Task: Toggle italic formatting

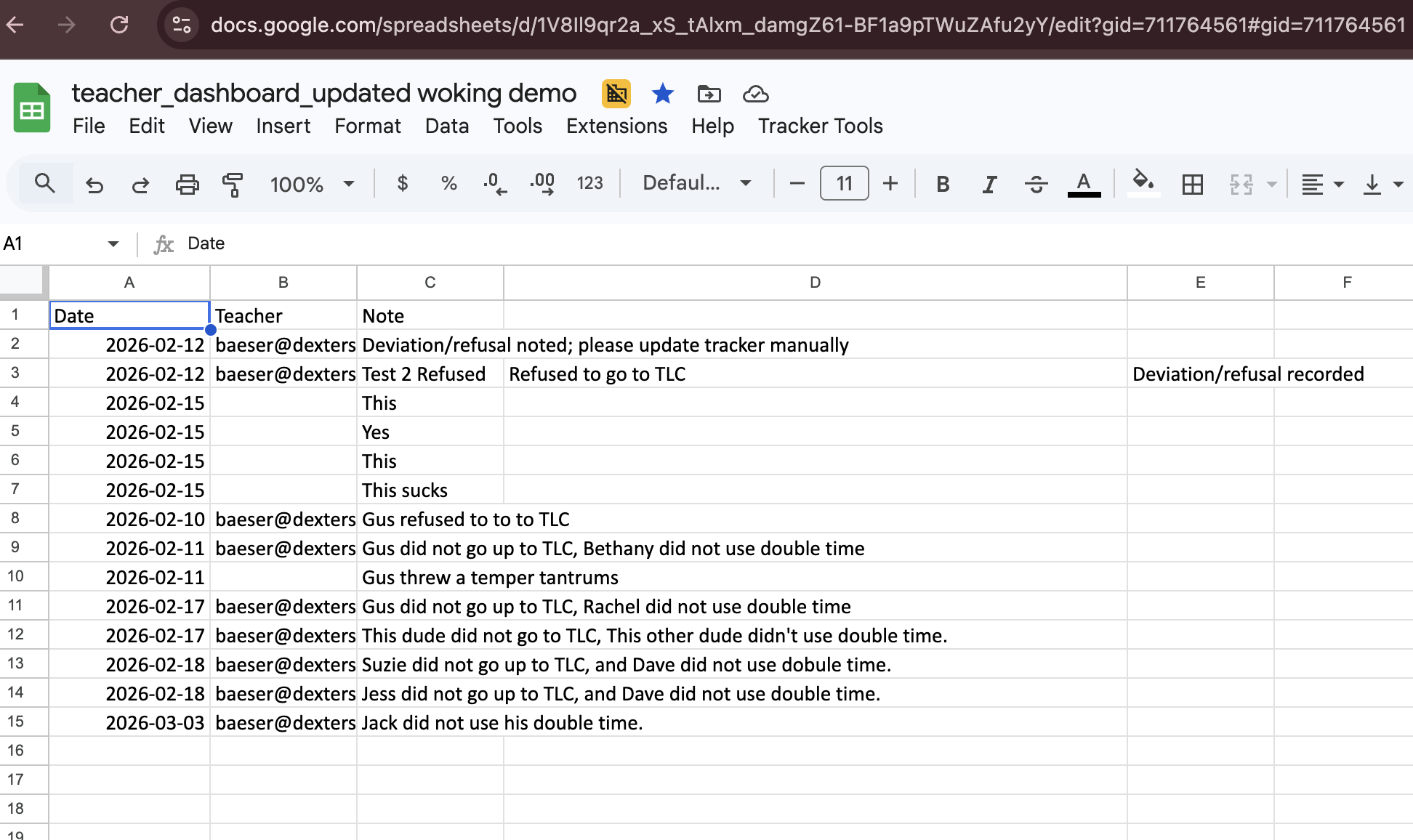Action: point(989,185)
